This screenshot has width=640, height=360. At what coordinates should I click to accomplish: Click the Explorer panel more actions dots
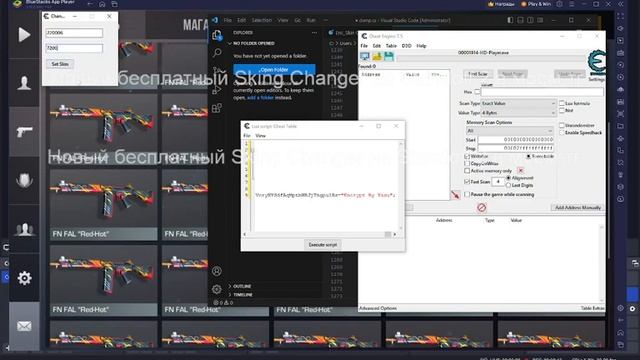point(314,33)
